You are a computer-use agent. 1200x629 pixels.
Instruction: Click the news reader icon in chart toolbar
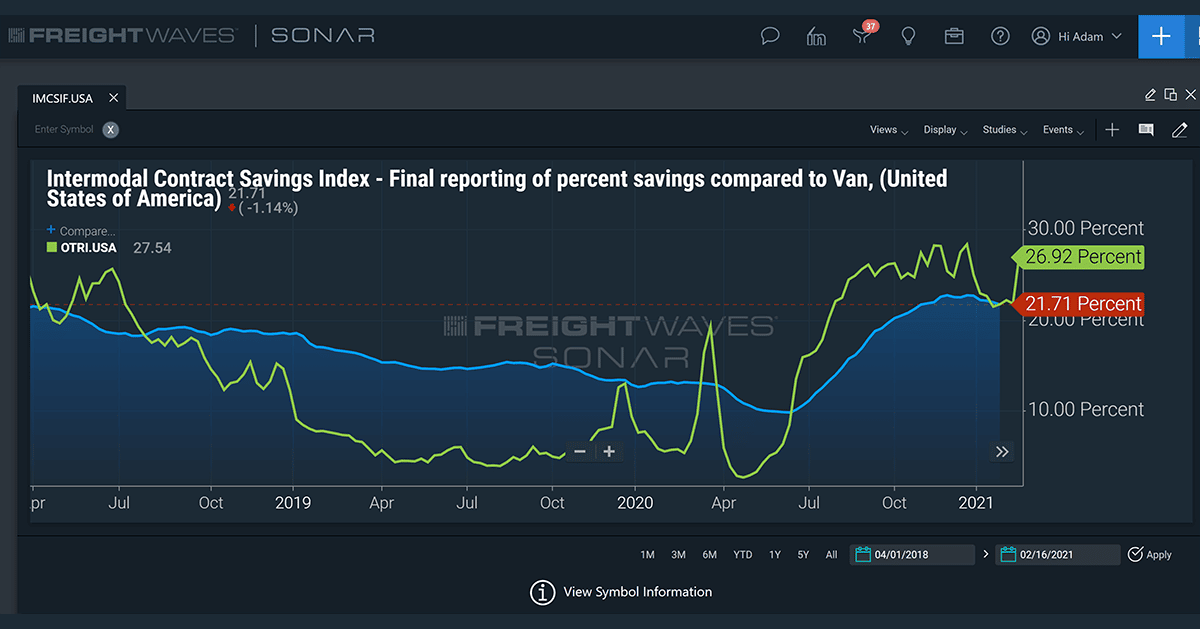pos(1145,129)
